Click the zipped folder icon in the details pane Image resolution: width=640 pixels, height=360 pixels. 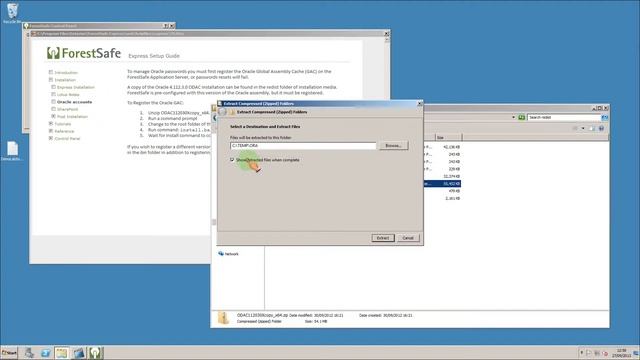pyautogui.click(x=223, y=318)
